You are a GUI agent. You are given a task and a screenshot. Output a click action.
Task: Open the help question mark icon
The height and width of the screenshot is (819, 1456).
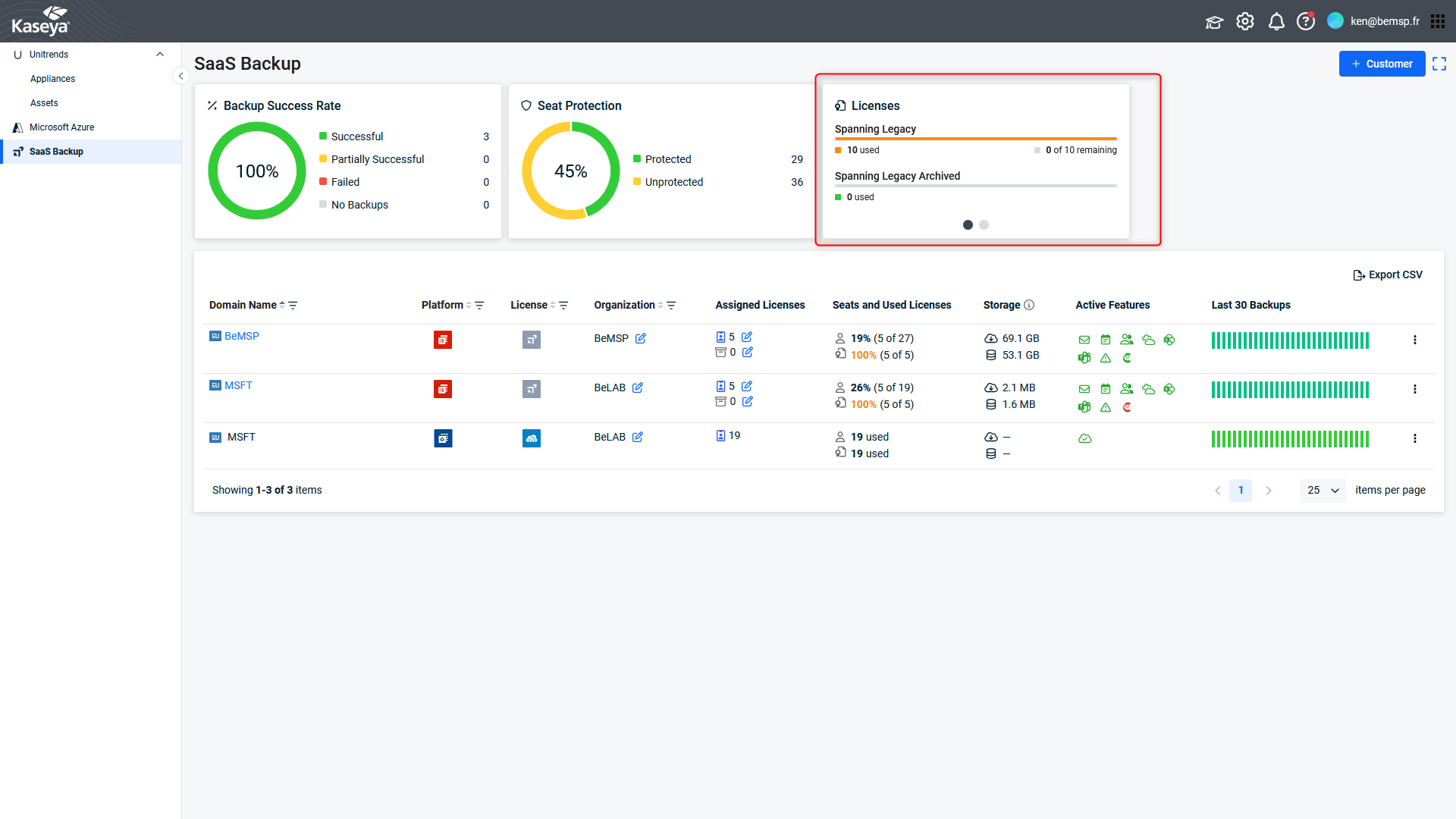tap(1305, 21)
